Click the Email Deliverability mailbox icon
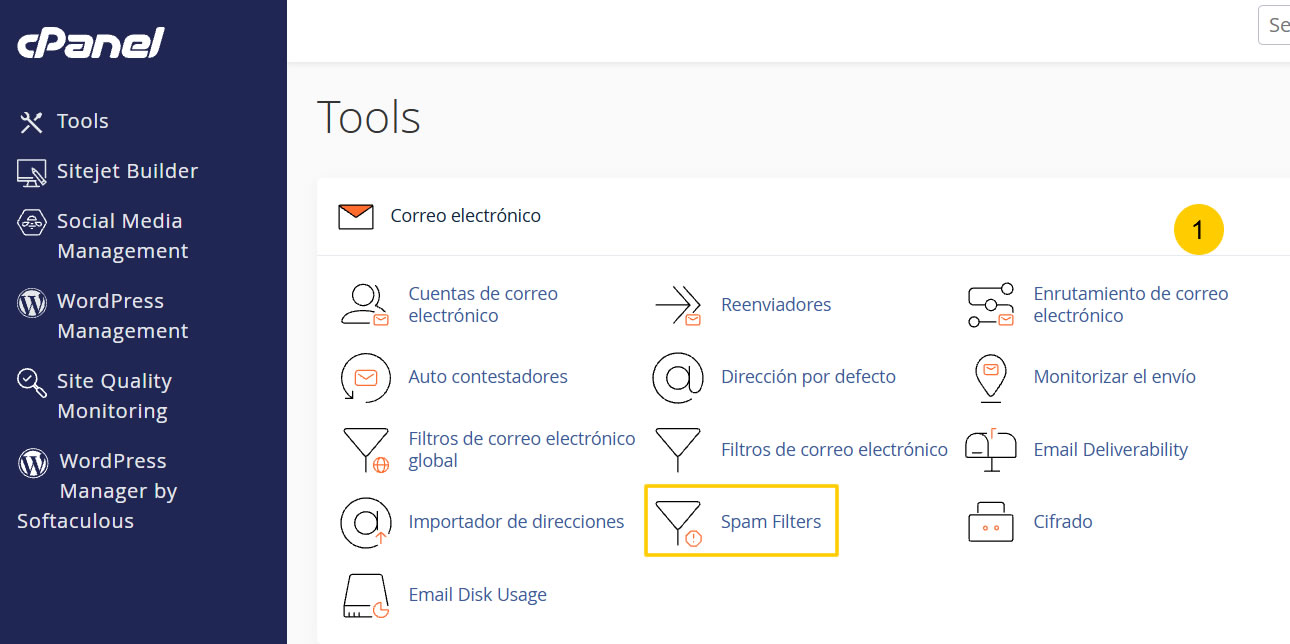Screen dimensions: 1290x644 point(991,450)
